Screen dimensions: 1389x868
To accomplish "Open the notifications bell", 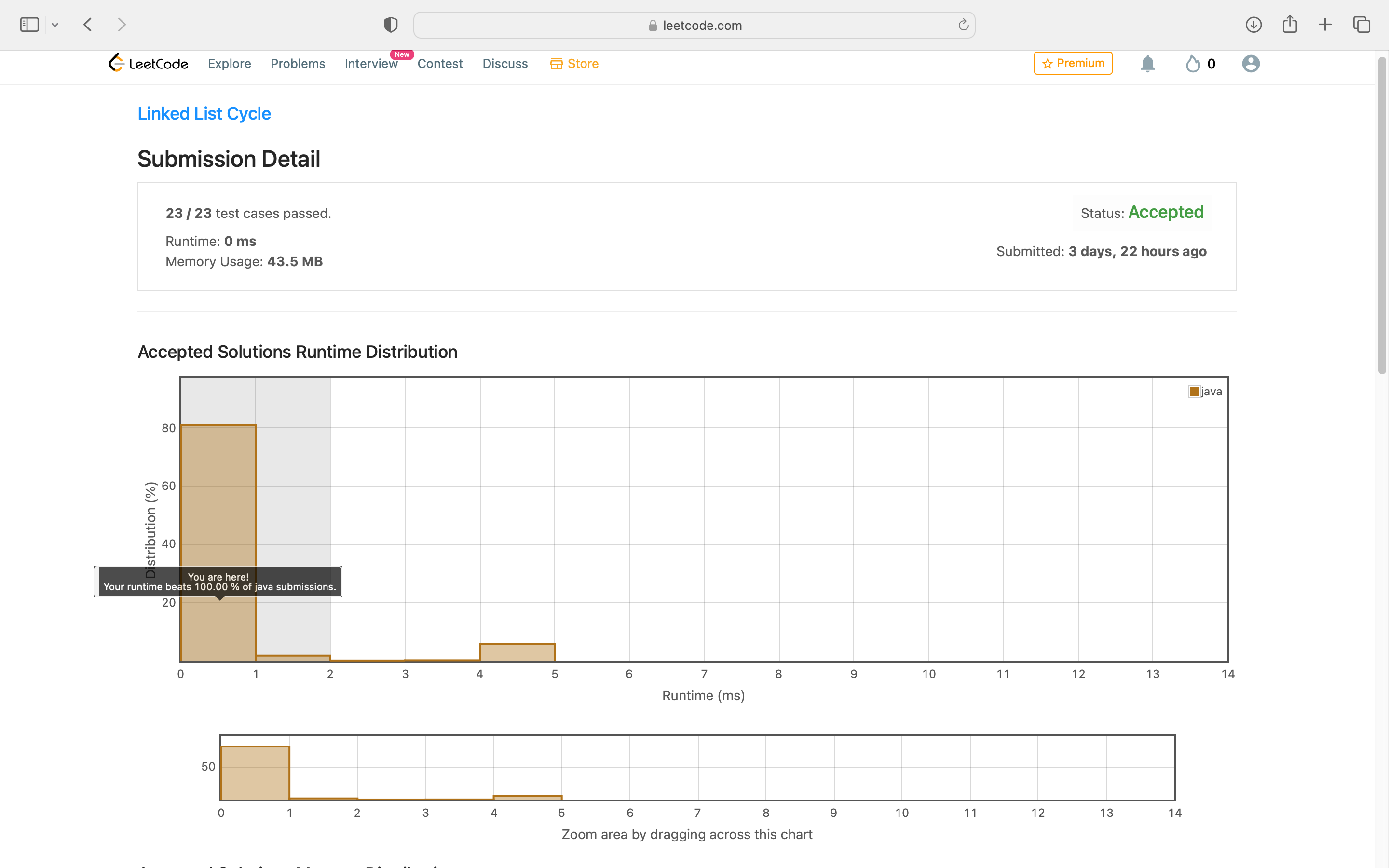I will pyautogui.click(x=1147, y=64).
